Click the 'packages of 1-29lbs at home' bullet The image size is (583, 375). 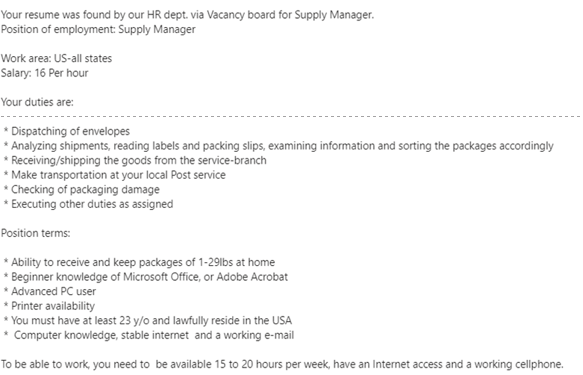[139, 262]
